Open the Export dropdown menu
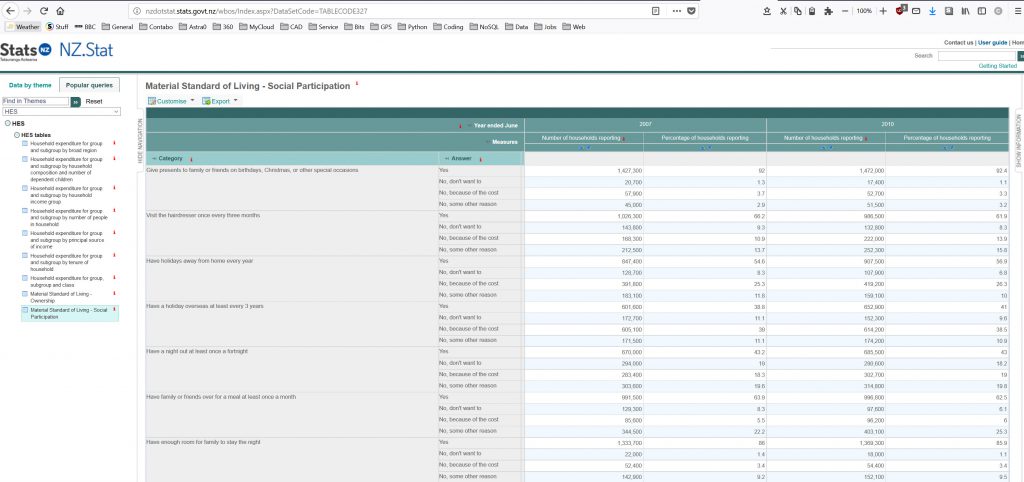 [220, 101]
